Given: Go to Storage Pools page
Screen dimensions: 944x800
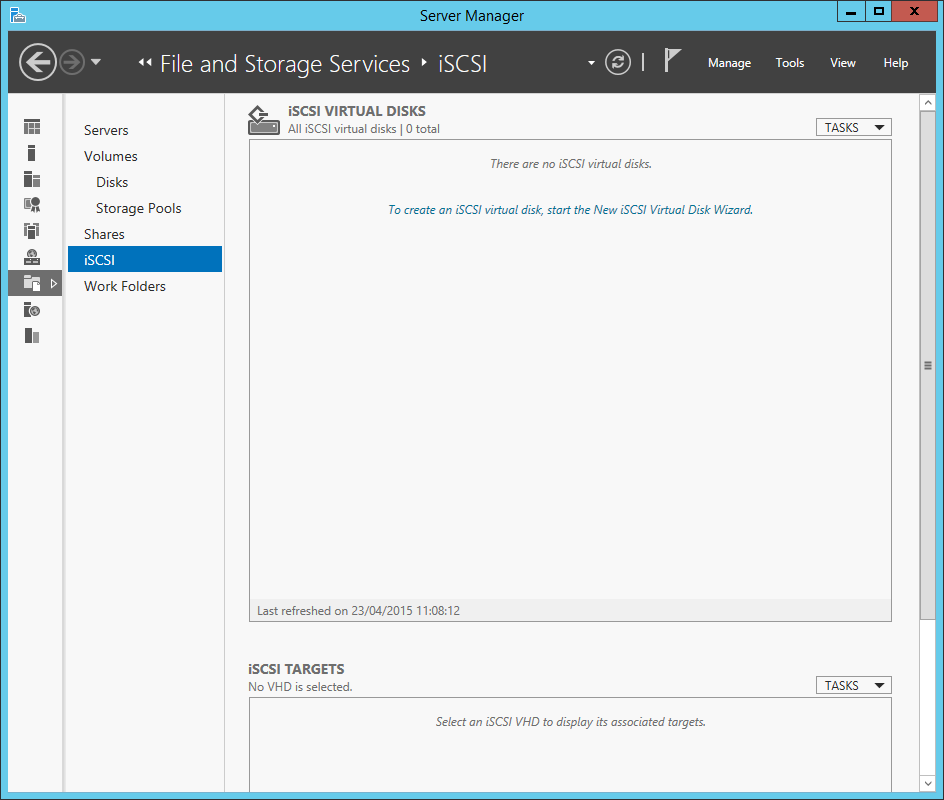Looking at the screenshot, I should pyautogui.click(x=138, y=208).
